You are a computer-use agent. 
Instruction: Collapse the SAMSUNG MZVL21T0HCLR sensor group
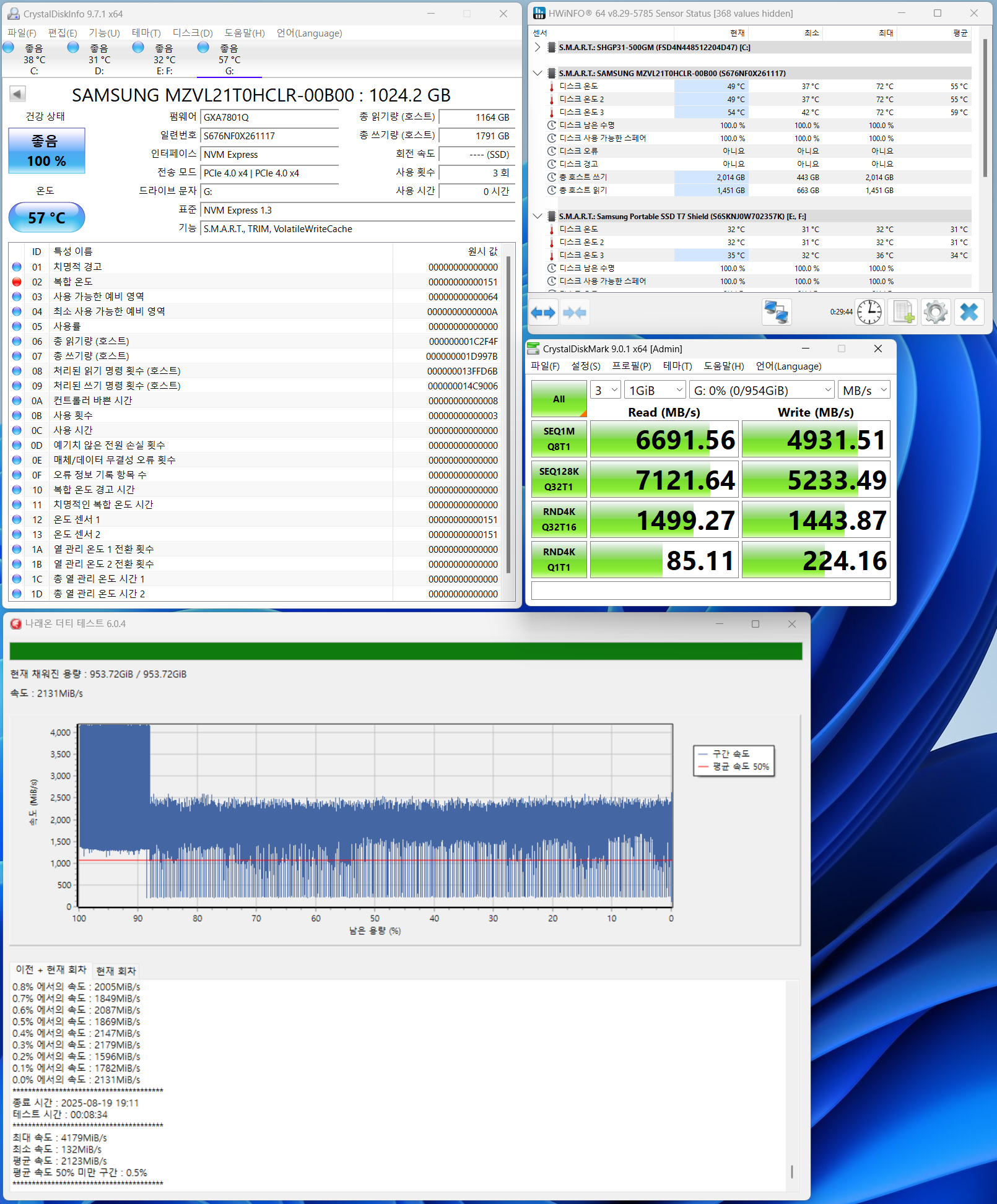538,73
